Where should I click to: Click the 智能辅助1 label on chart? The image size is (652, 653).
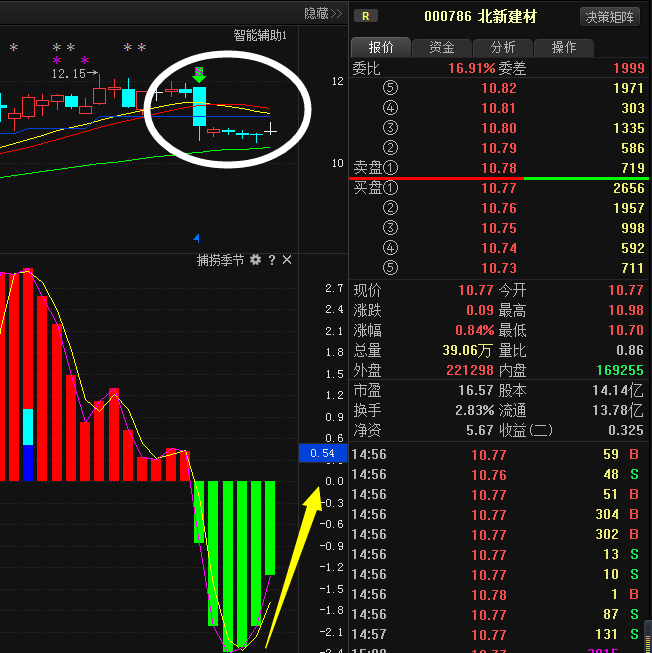[x=260, y=35]
